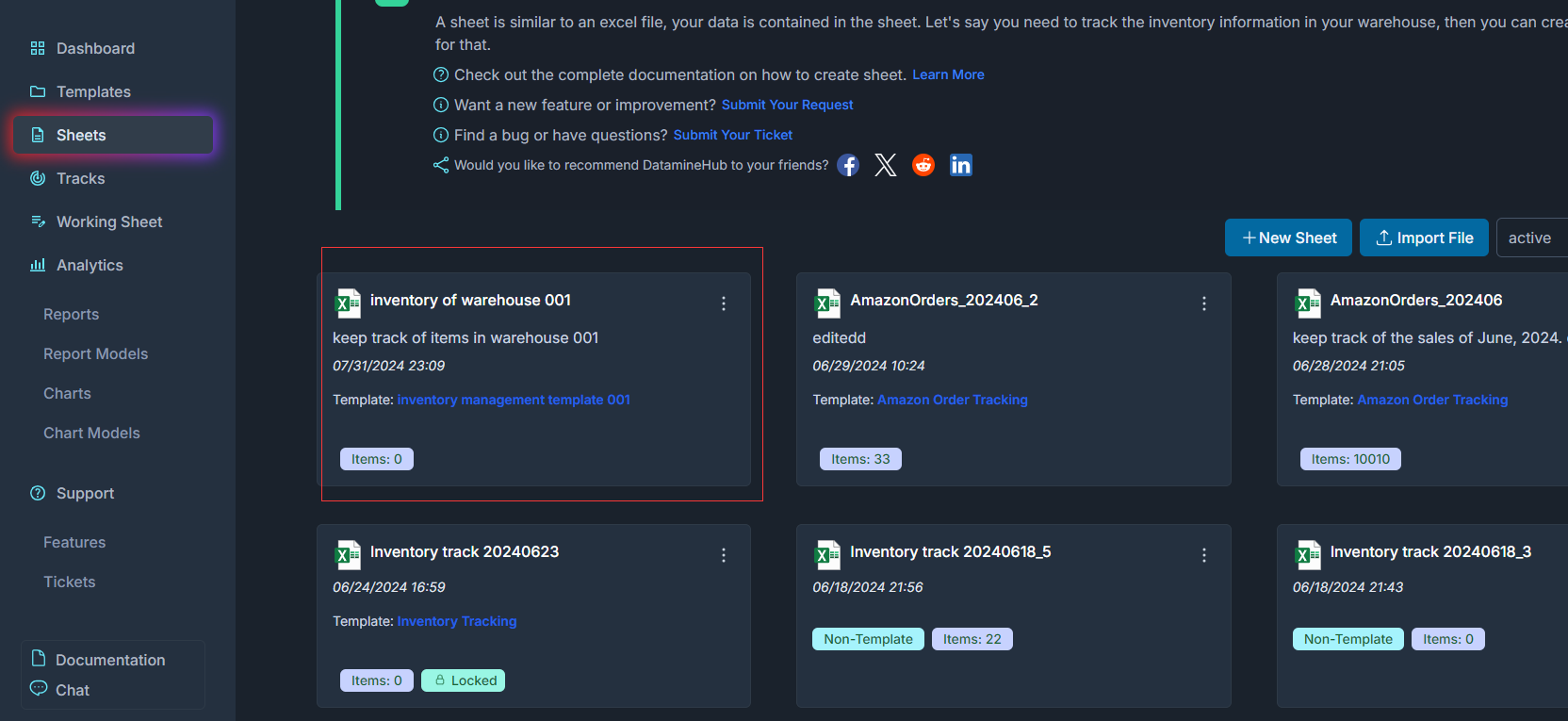1568x721 pixels.
Task: Click Submit Your Request link
Action: coord(787,105)
